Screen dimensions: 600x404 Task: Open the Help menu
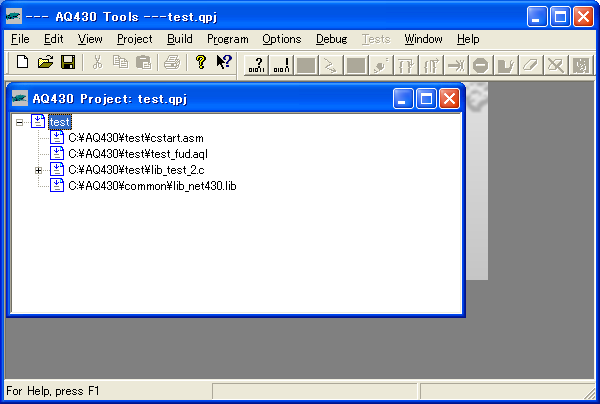[x=468, y=39]
